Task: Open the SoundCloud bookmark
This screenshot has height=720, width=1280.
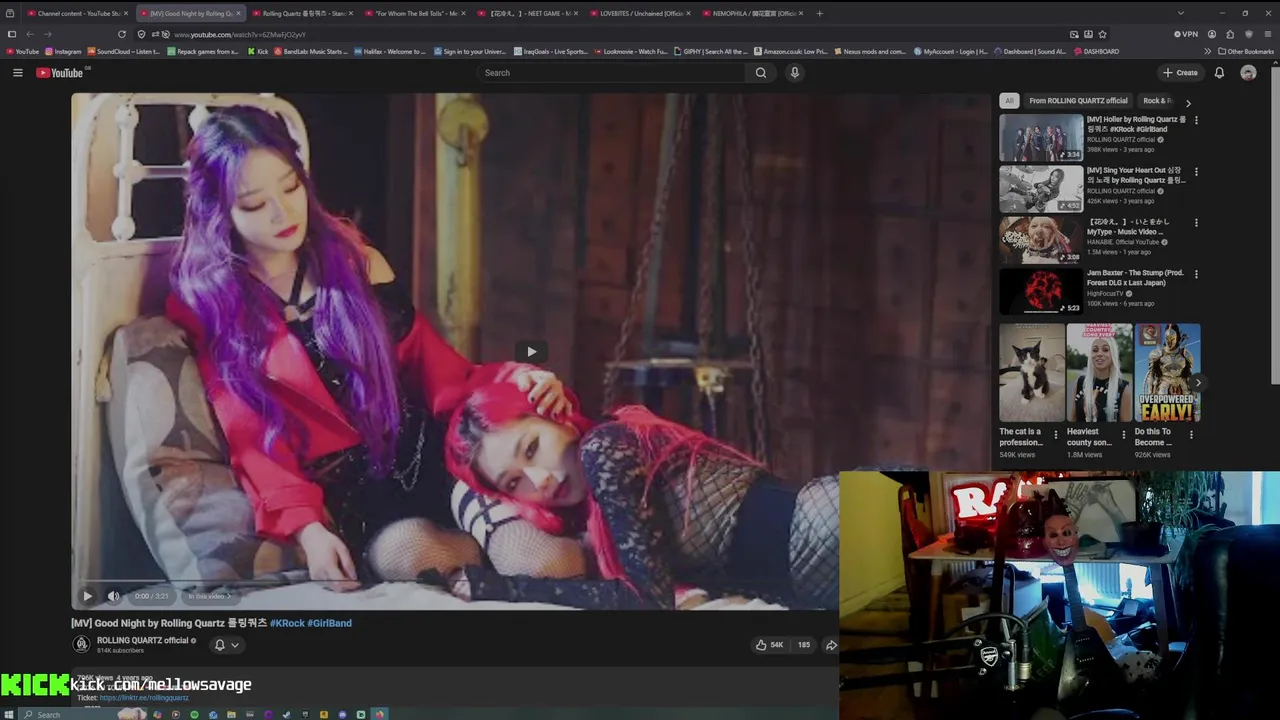Action: click(x=123, y=51)
